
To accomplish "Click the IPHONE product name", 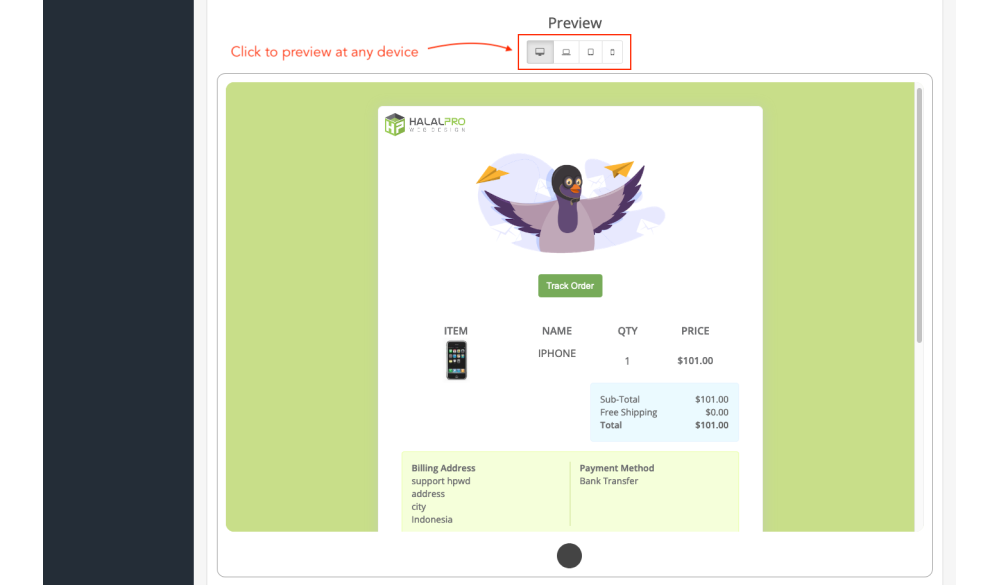I will (x=557, y=353).
